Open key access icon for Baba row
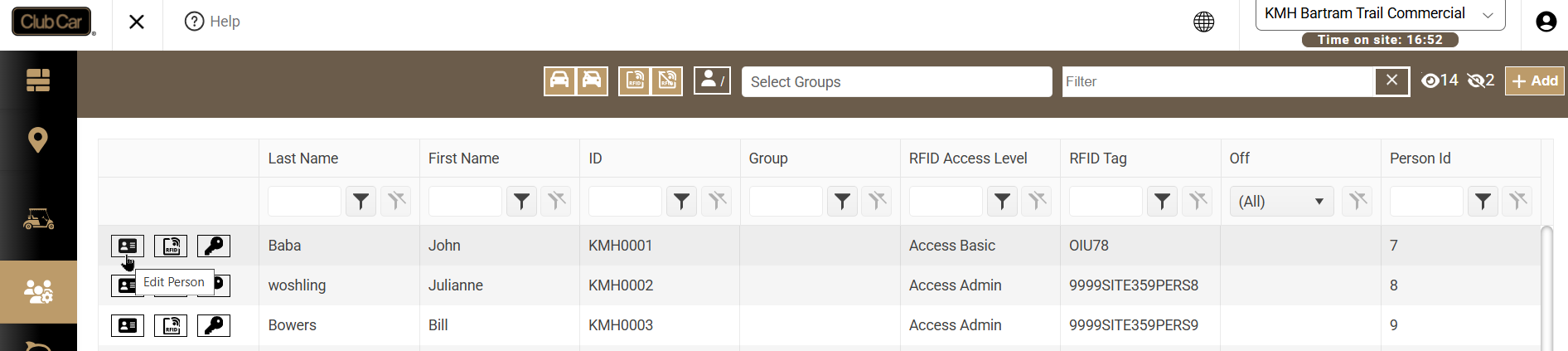 [x=214, y=246]
